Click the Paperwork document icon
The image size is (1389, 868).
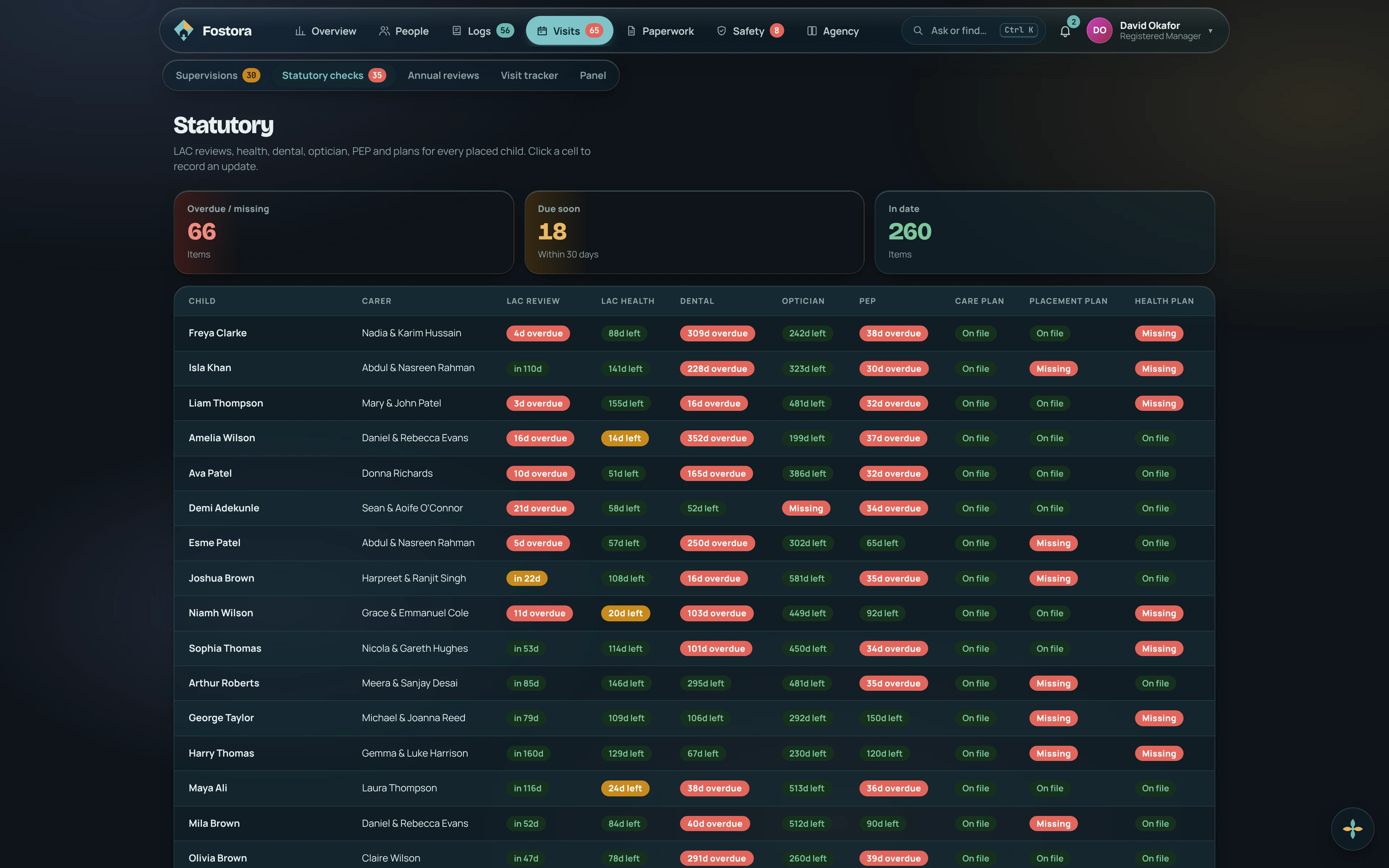pyautogui.click(x=631, y=31)
